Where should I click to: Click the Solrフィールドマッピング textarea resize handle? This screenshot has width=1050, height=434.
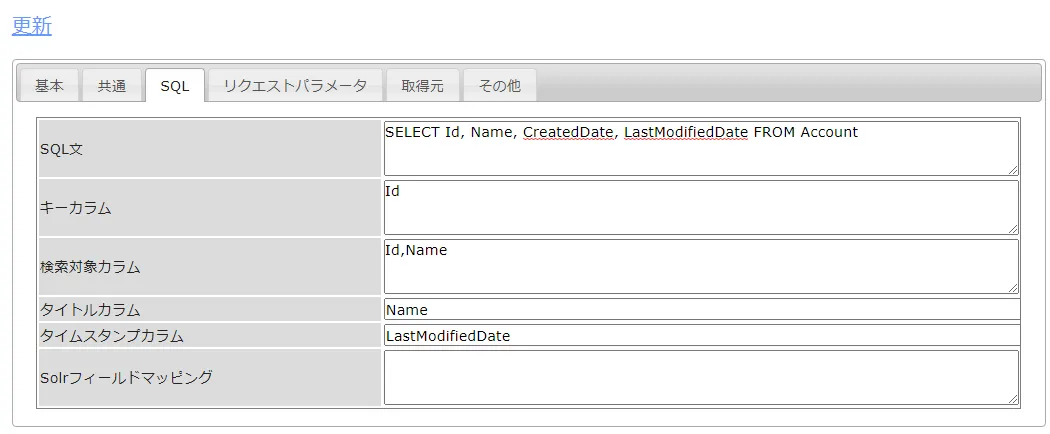click(x=1013, y=399)
